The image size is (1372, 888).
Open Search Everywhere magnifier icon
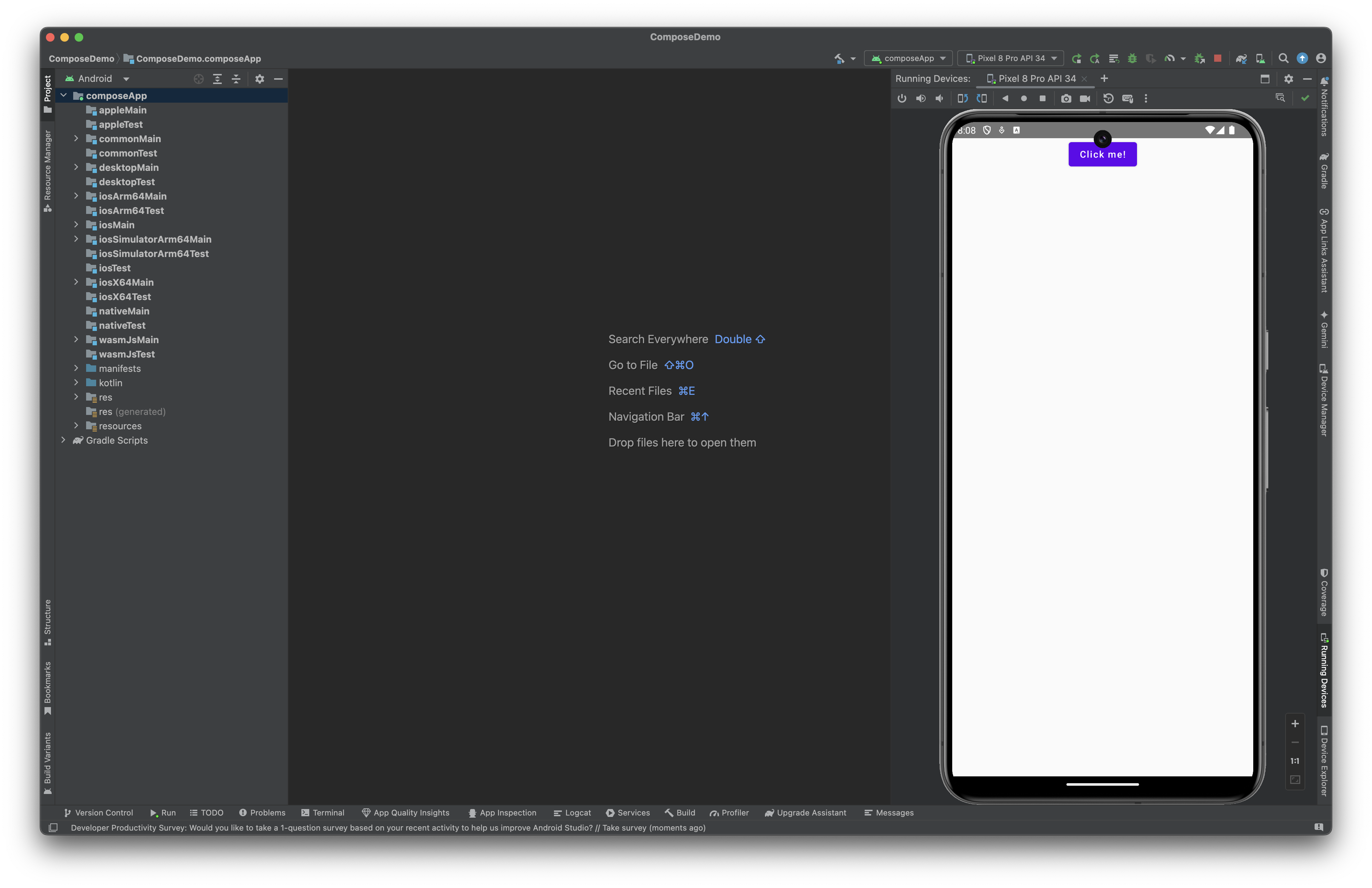(x=1283, y=58)
